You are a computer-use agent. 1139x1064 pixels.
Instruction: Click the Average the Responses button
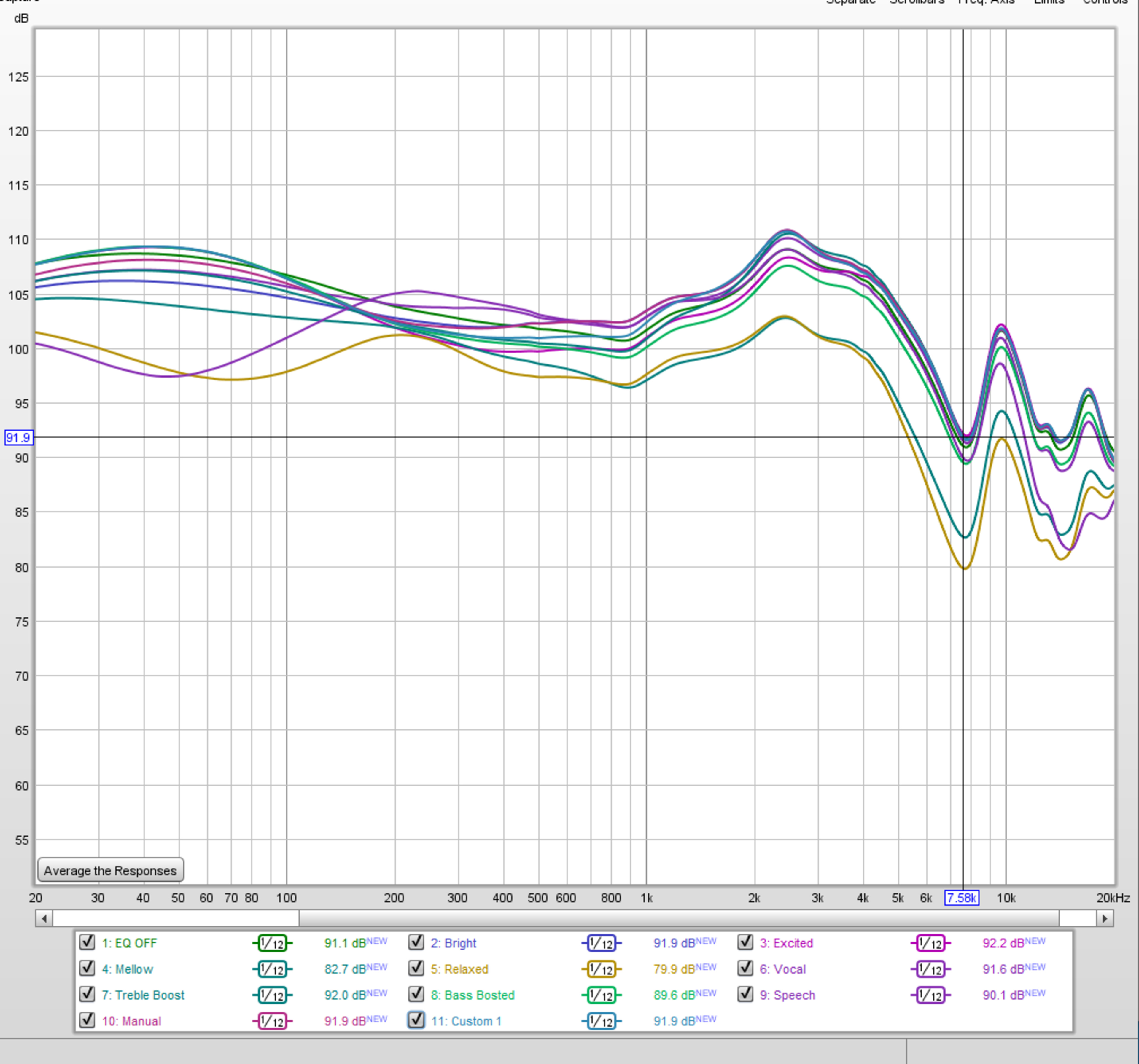pos(111,870)
